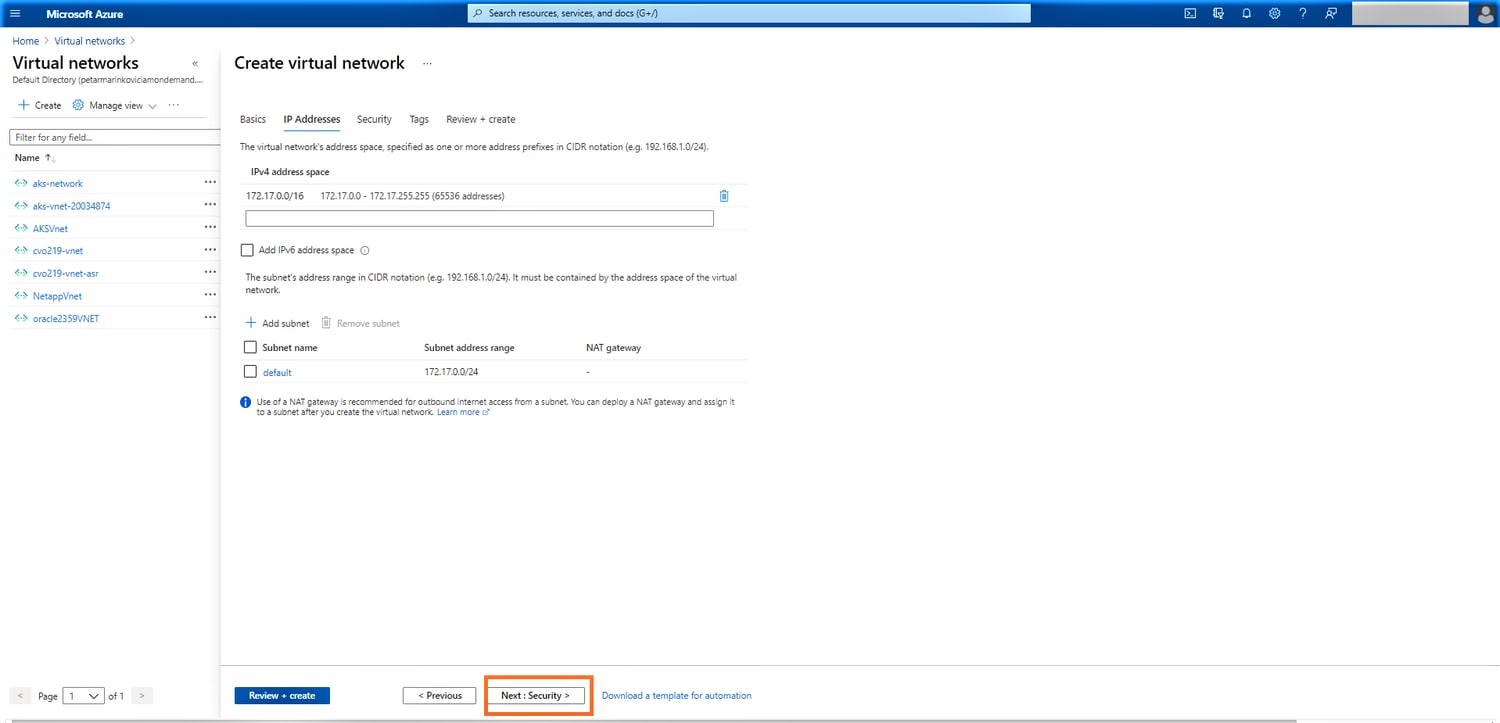Switch to the Security tab

click(374, 119)
